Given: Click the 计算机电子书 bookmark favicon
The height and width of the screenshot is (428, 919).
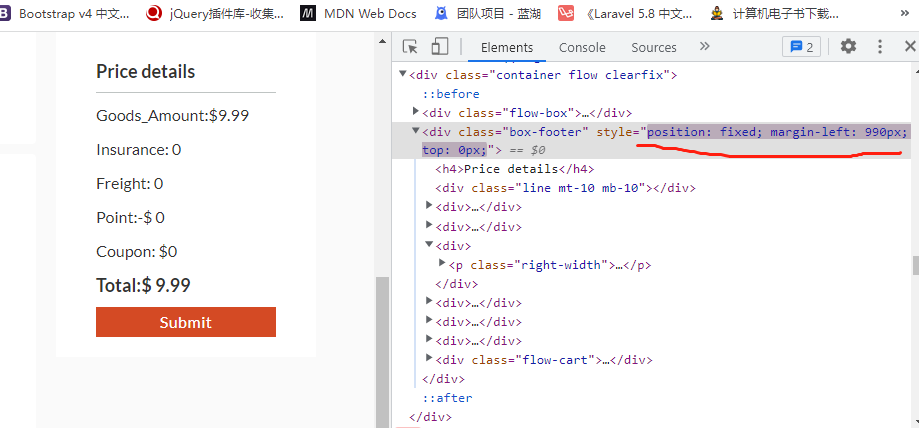Looking at the screenshot, I should (x=716, y=13).
